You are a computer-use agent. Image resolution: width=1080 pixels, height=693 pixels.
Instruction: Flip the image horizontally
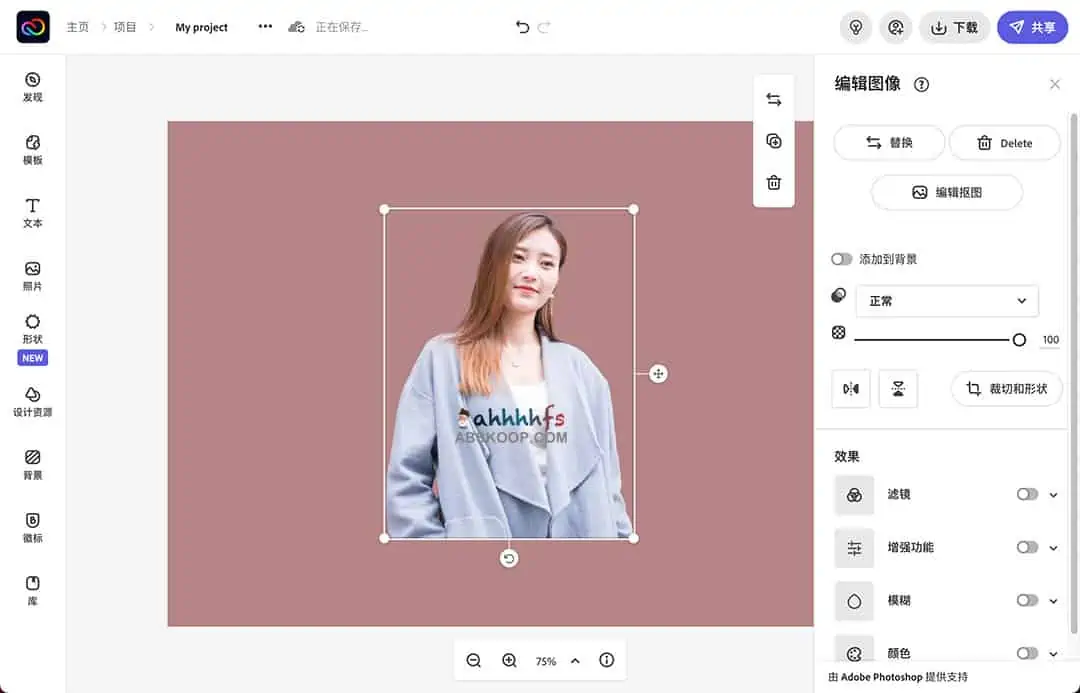coord(850,389)
